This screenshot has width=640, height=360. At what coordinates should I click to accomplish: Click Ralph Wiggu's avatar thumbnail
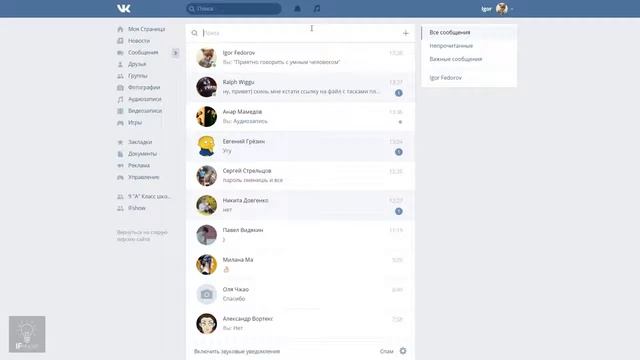(x=206, y=87)
